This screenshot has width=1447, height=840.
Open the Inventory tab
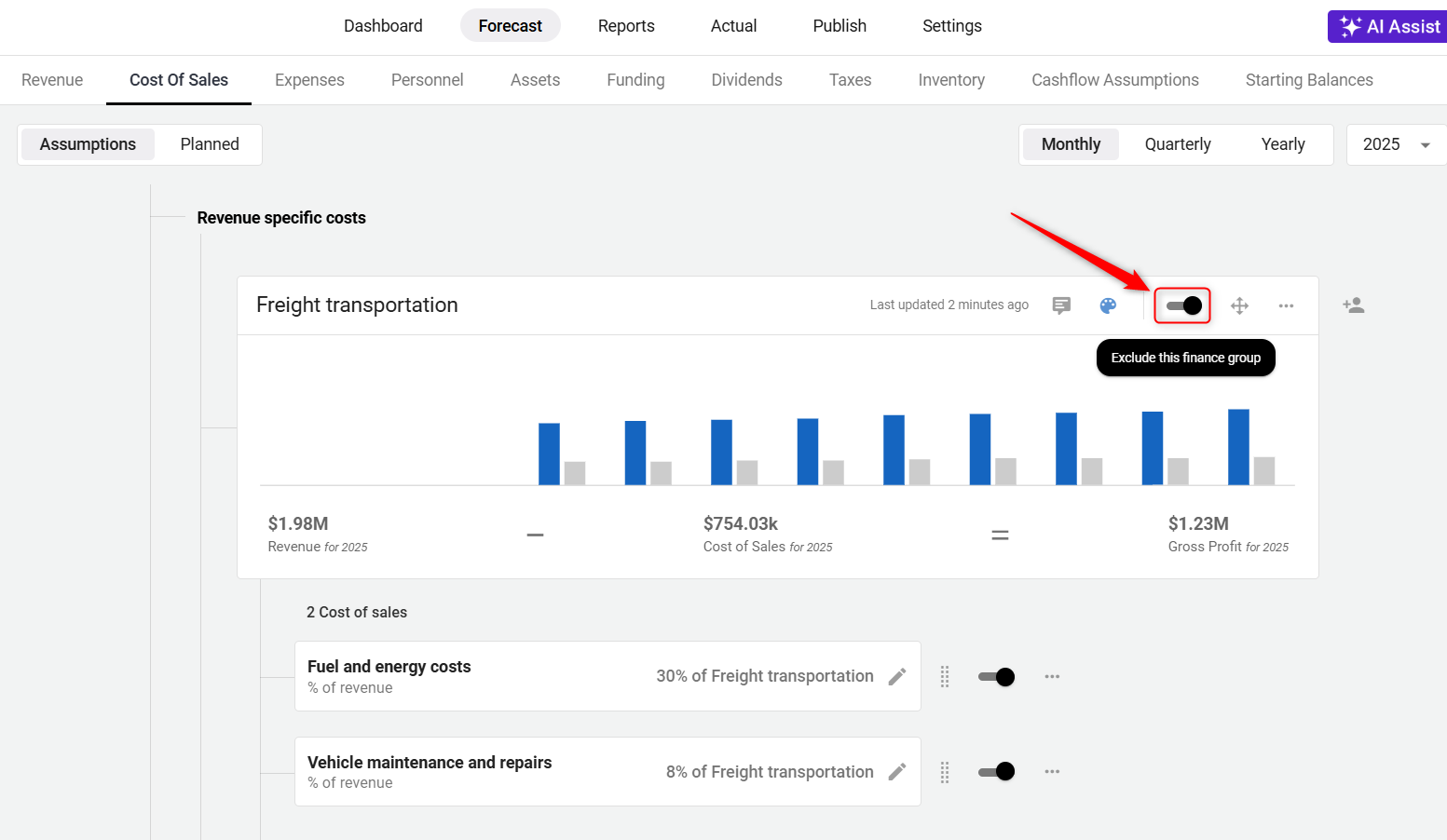point(951,80)
